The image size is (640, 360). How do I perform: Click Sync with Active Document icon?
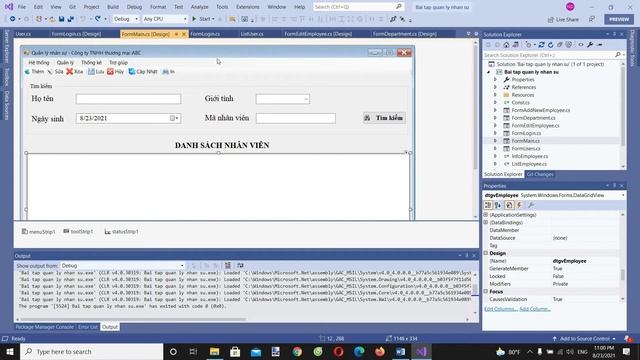(541, 45)
